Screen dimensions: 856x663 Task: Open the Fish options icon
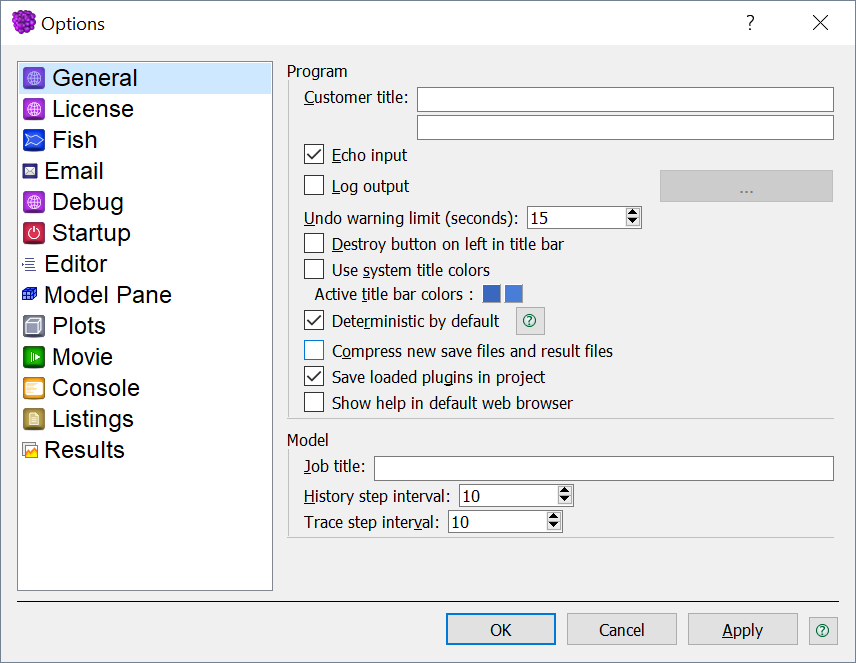click(x=34, y=140)
